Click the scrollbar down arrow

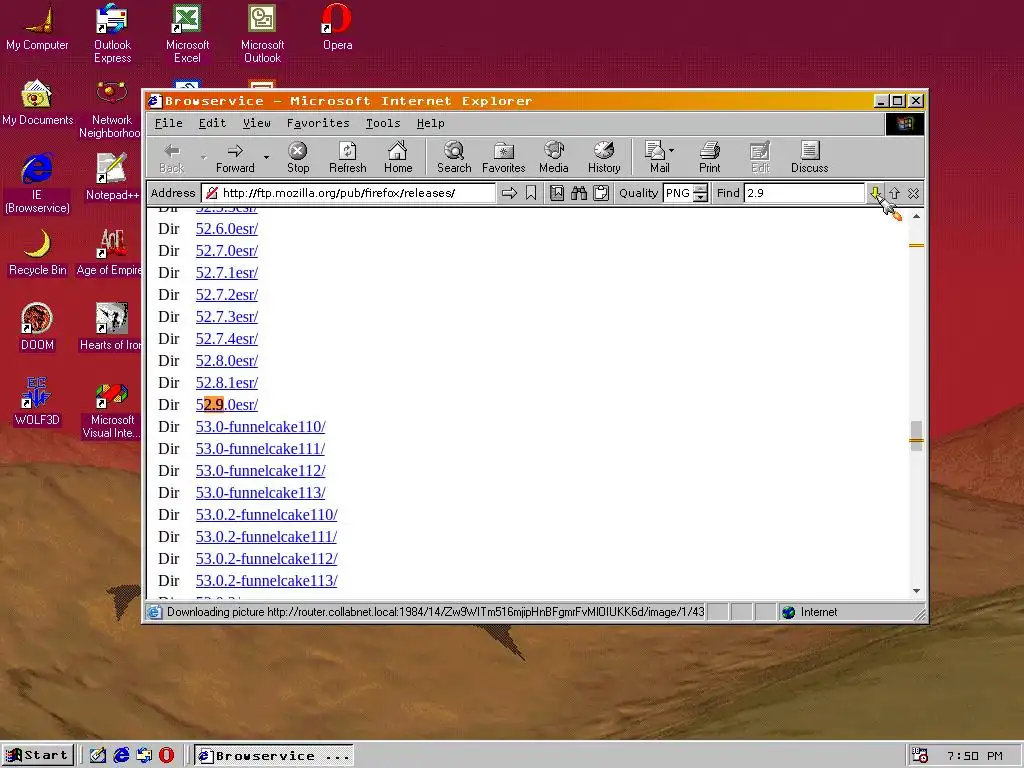(x=916, y=590)
